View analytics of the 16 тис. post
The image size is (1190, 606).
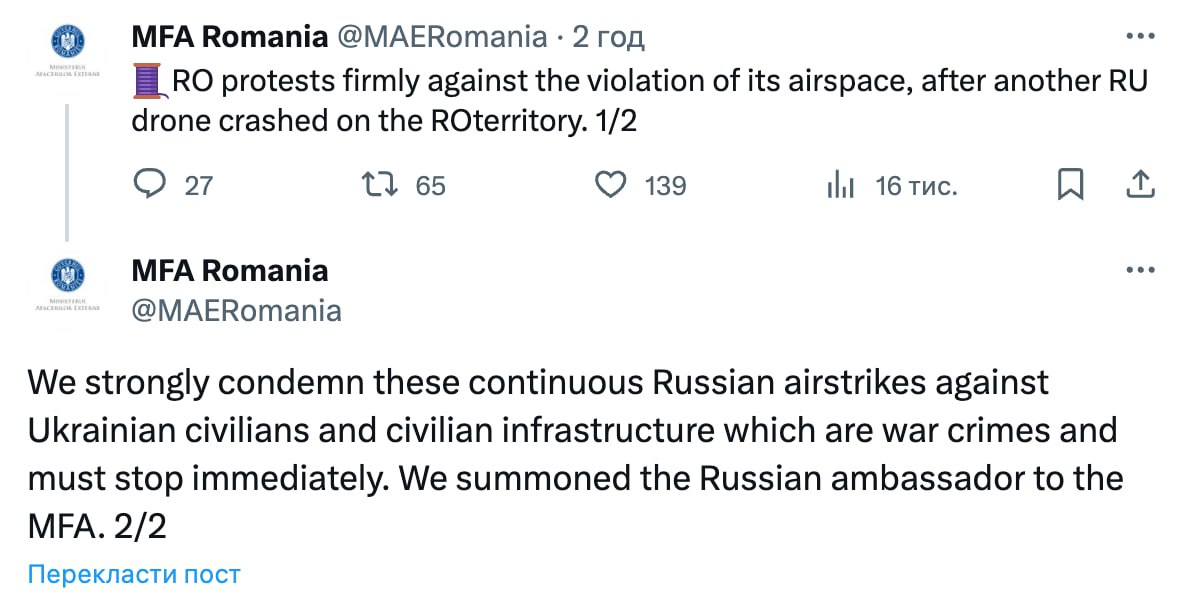[840, 185]
